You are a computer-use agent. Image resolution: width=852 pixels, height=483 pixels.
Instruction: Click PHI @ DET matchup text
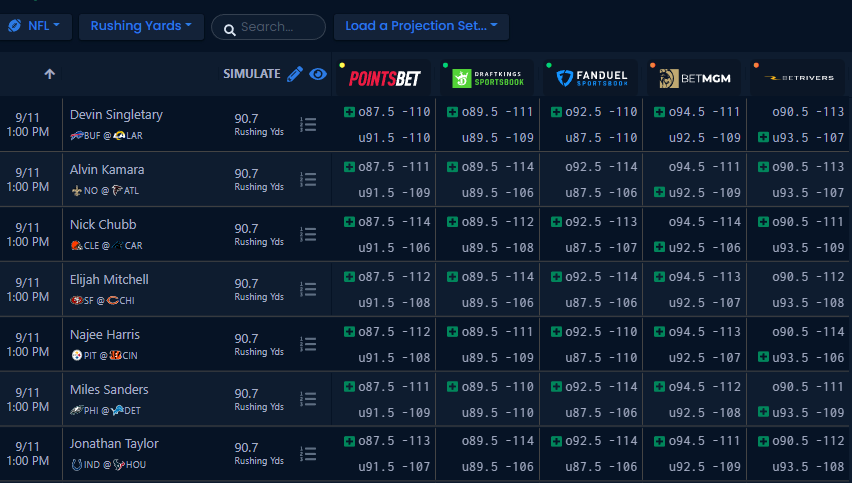pyautogui.click(x=105, y=411)
